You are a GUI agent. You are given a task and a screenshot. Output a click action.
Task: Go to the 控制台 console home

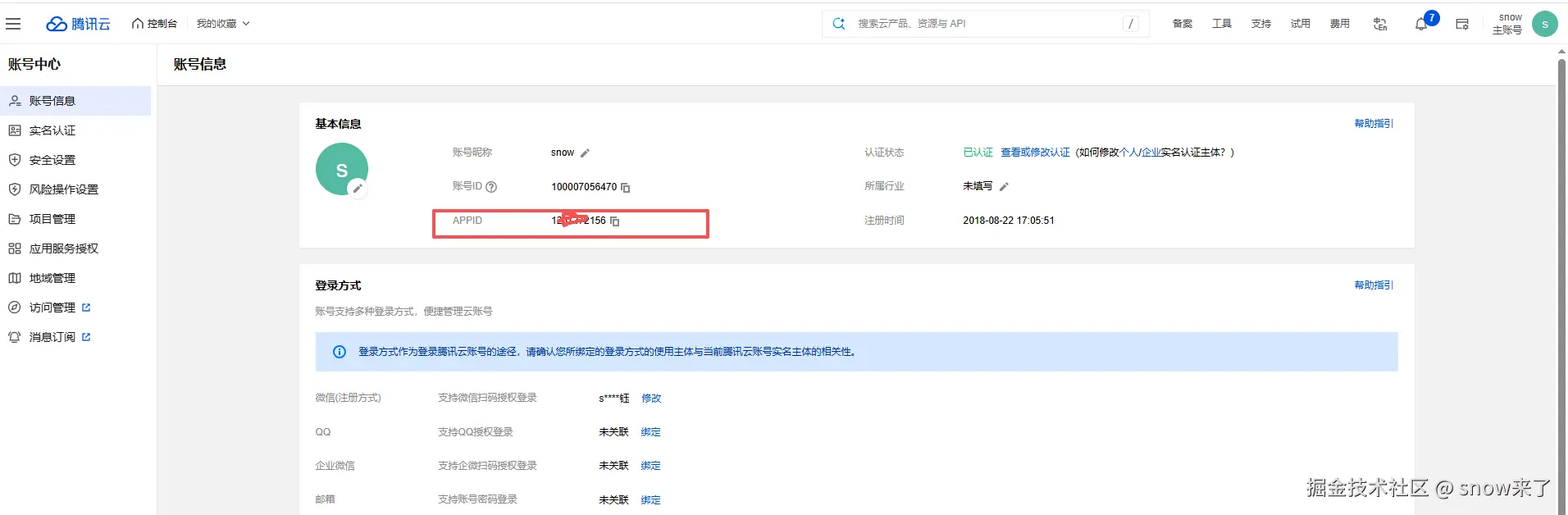click(x=154, y=24)
